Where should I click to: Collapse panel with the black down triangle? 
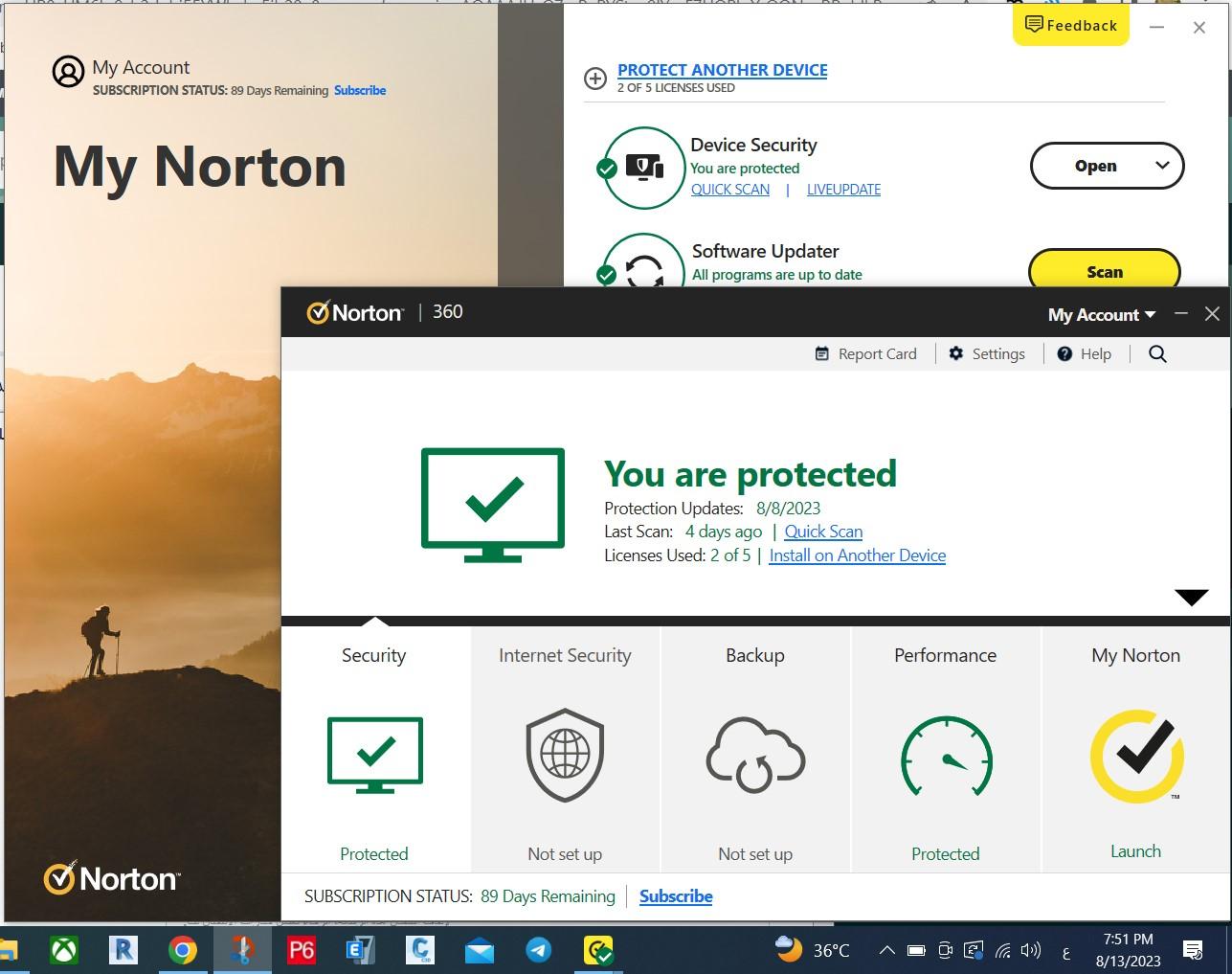click(1191, 598)
